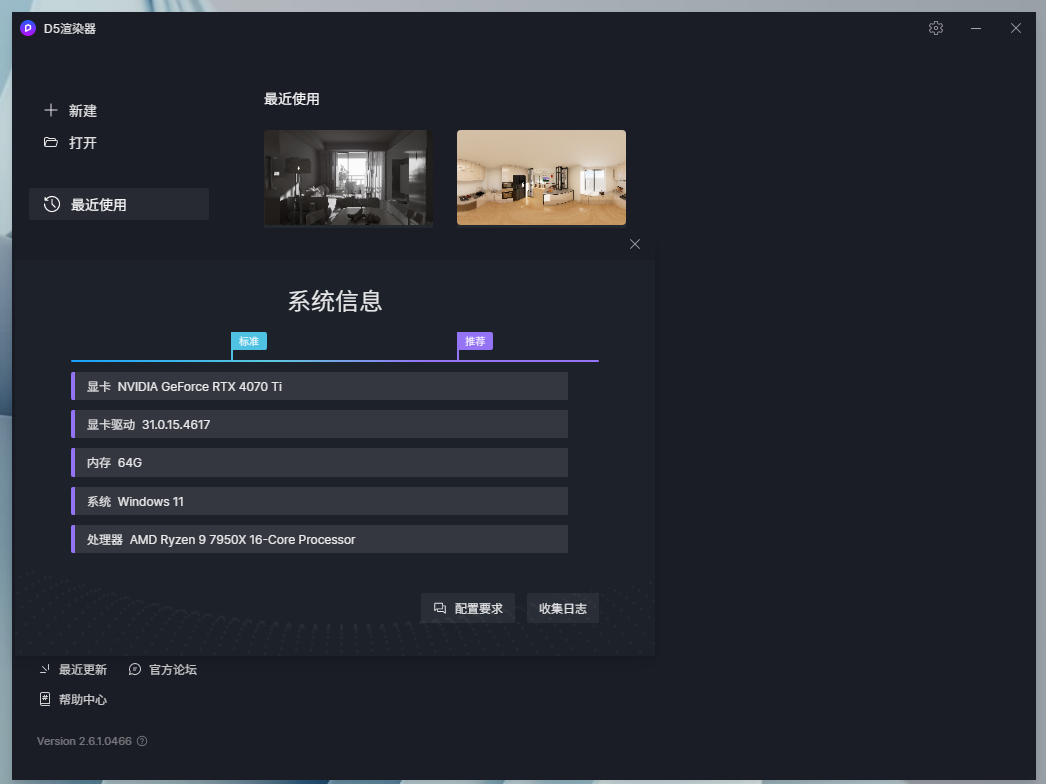Image resolution: width=1046 pixels, height=784 pixels.
Task: Click the plus icon beside 新建
Action: pos(51,111)
